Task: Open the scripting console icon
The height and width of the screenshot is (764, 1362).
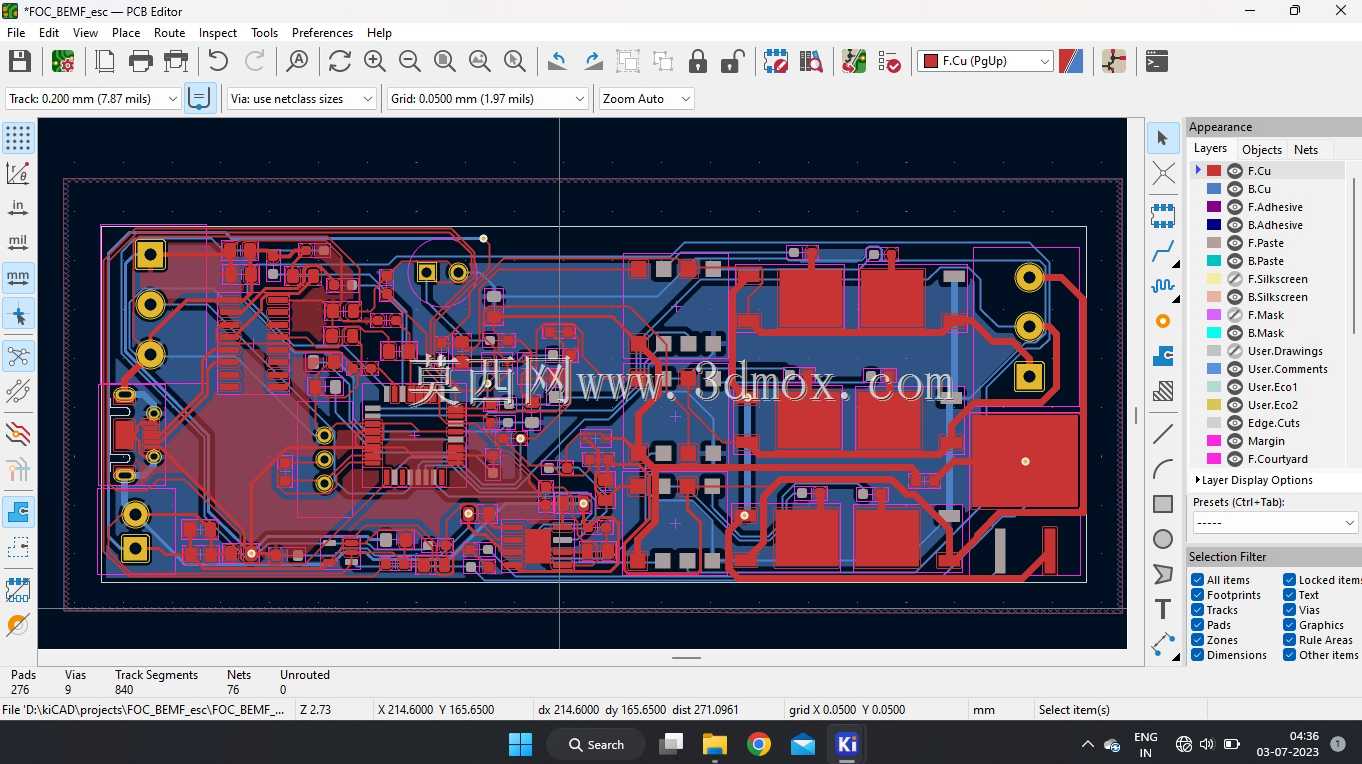Action: (1157, 62)
